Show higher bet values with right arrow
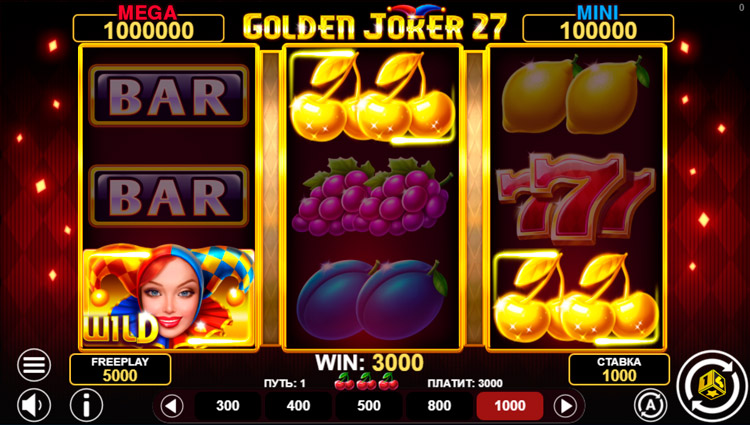Screen dimensions: 750x425 (x=565, y=406)
